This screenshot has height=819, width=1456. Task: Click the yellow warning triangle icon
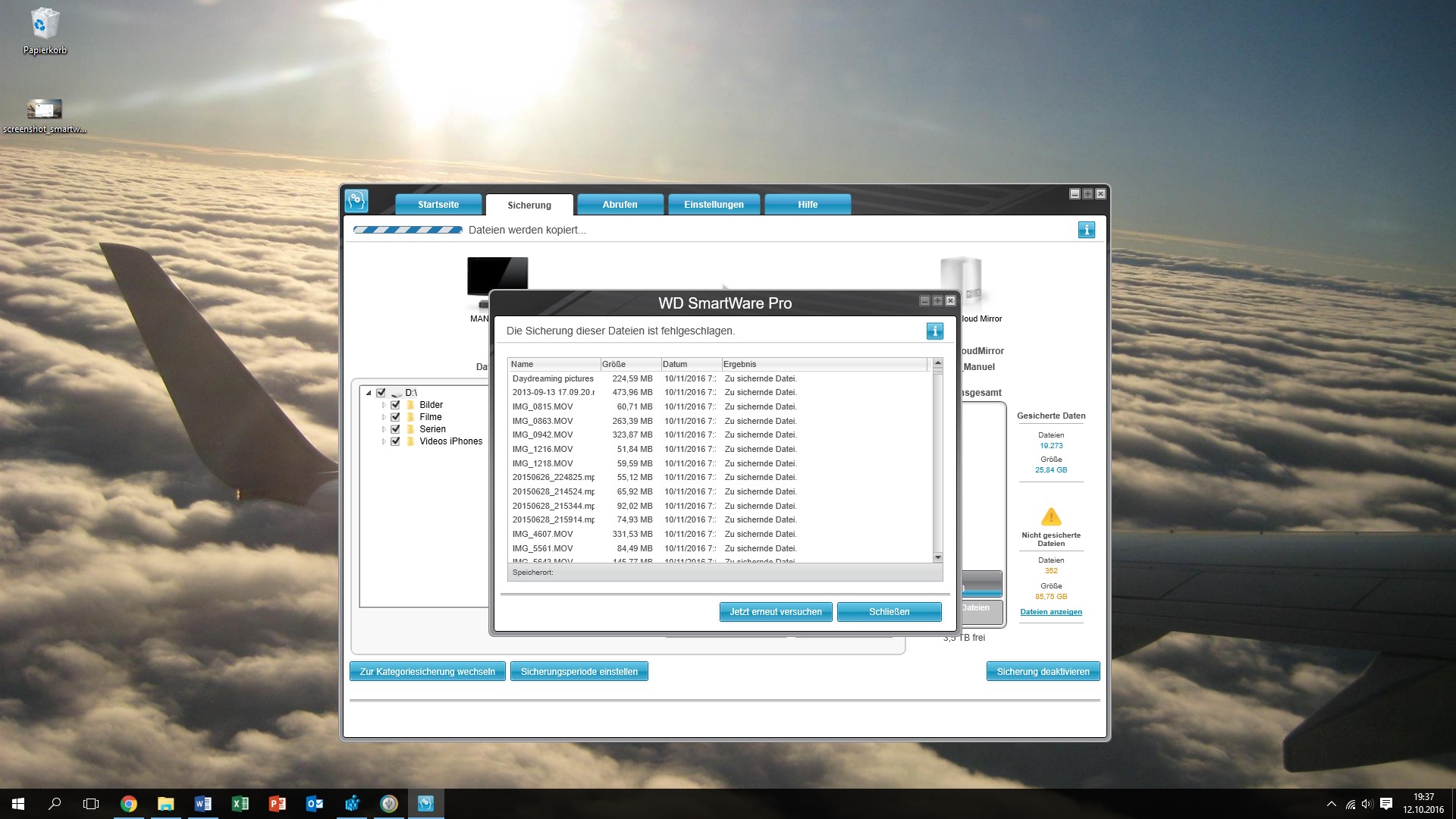point(1051,517)
